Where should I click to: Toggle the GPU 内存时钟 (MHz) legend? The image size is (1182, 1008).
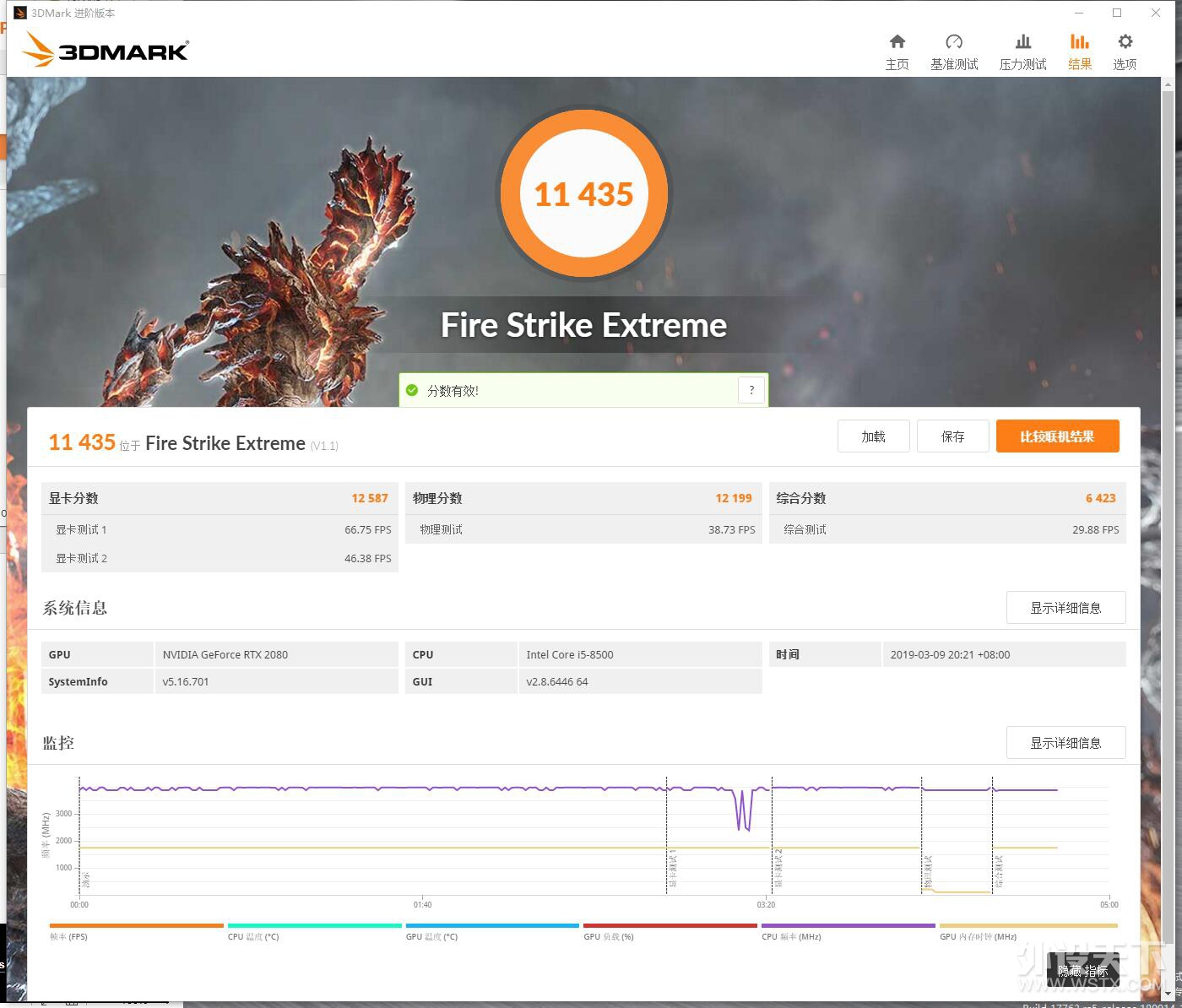(1028, 925)
